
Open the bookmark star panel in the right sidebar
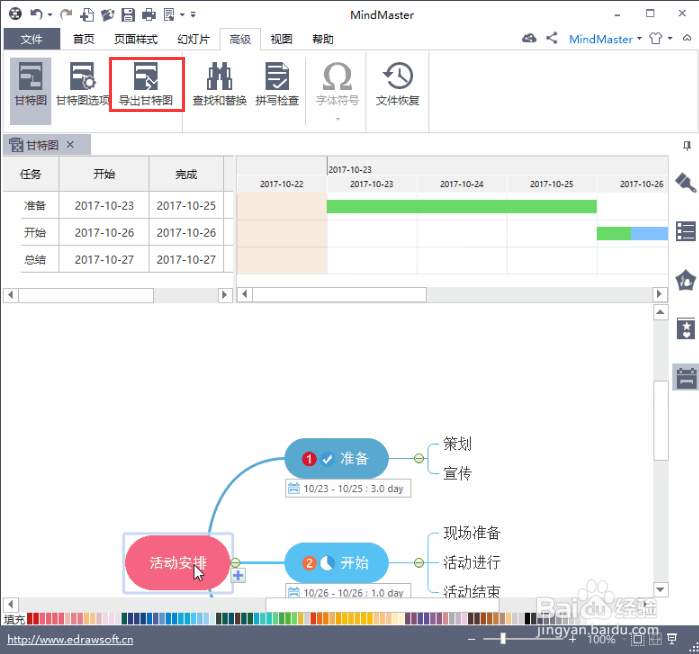click(x=686, y=329)
